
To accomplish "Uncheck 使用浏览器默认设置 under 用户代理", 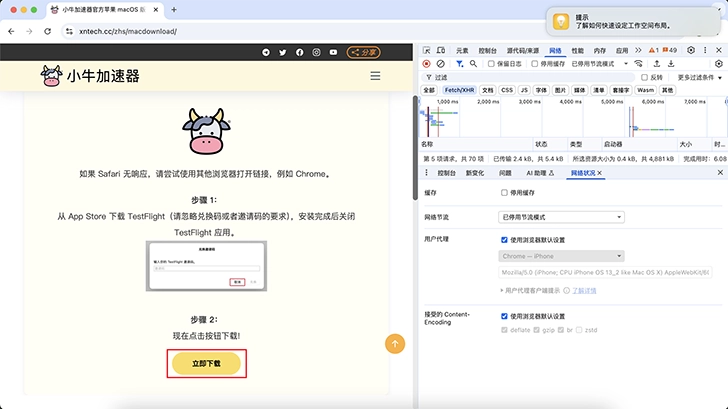I will click(505, 240).
